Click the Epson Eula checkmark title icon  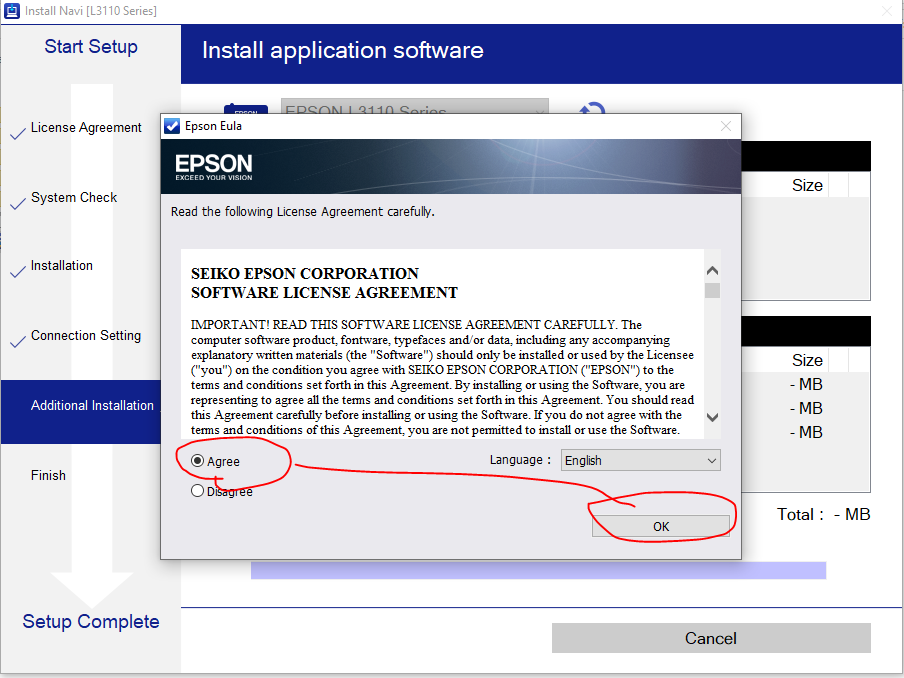[172, 126]
